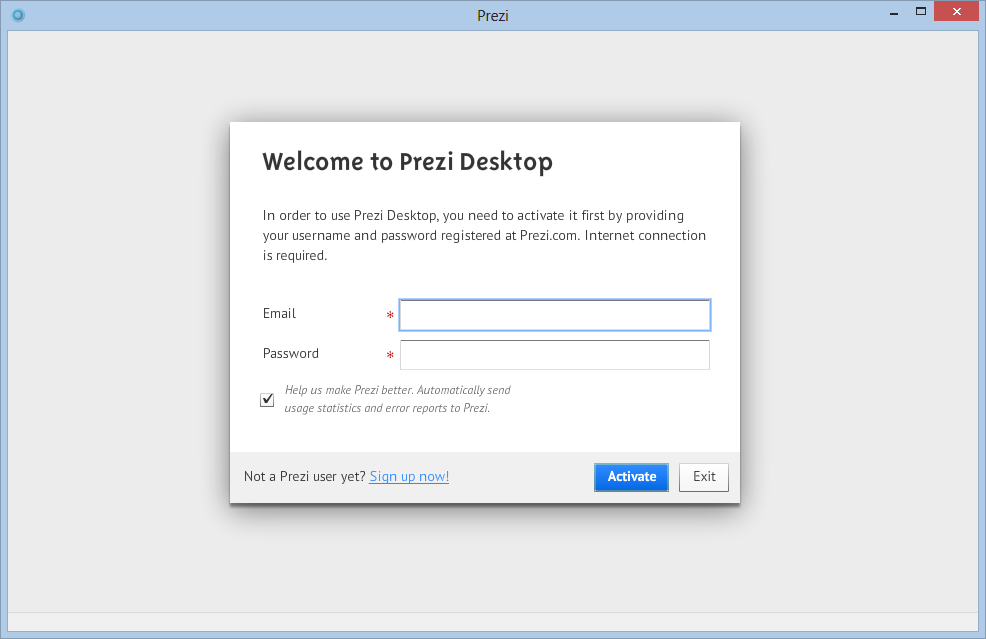The width and height of the screenshot is (986, 639).
Task: Open the Sign up now! link
Action: 409,476
